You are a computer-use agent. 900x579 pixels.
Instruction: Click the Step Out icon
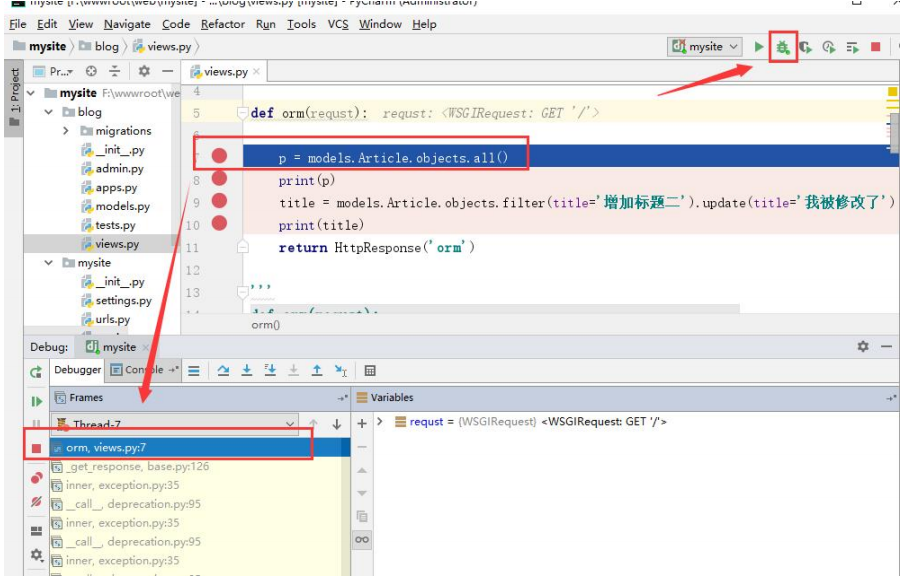317,371
